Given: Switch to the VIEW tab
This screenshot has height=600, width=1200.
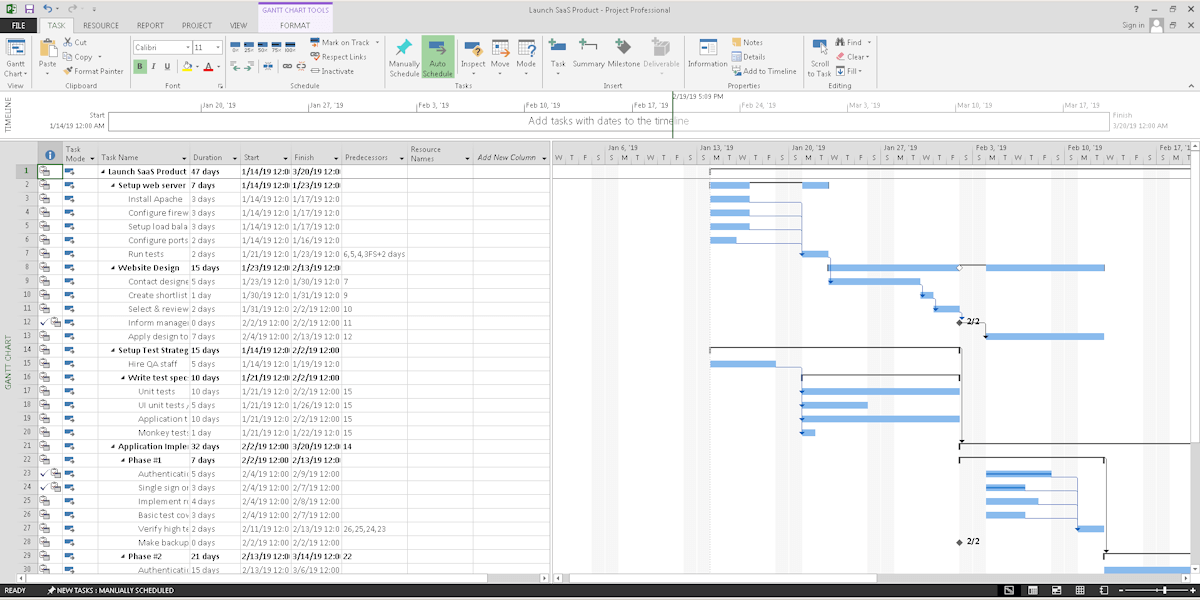Looking at the screenshot, I should click(x=238, y=25).
